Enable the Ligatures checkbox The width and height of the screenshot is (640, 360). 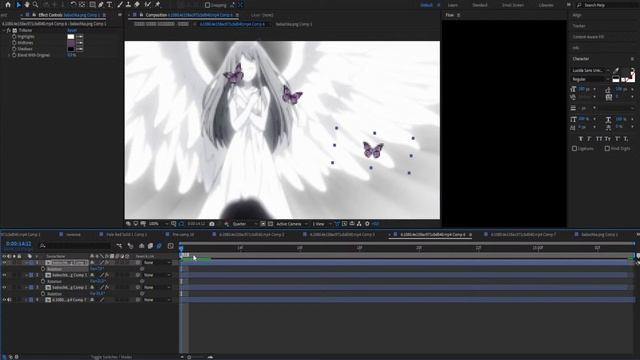(575, 149)
